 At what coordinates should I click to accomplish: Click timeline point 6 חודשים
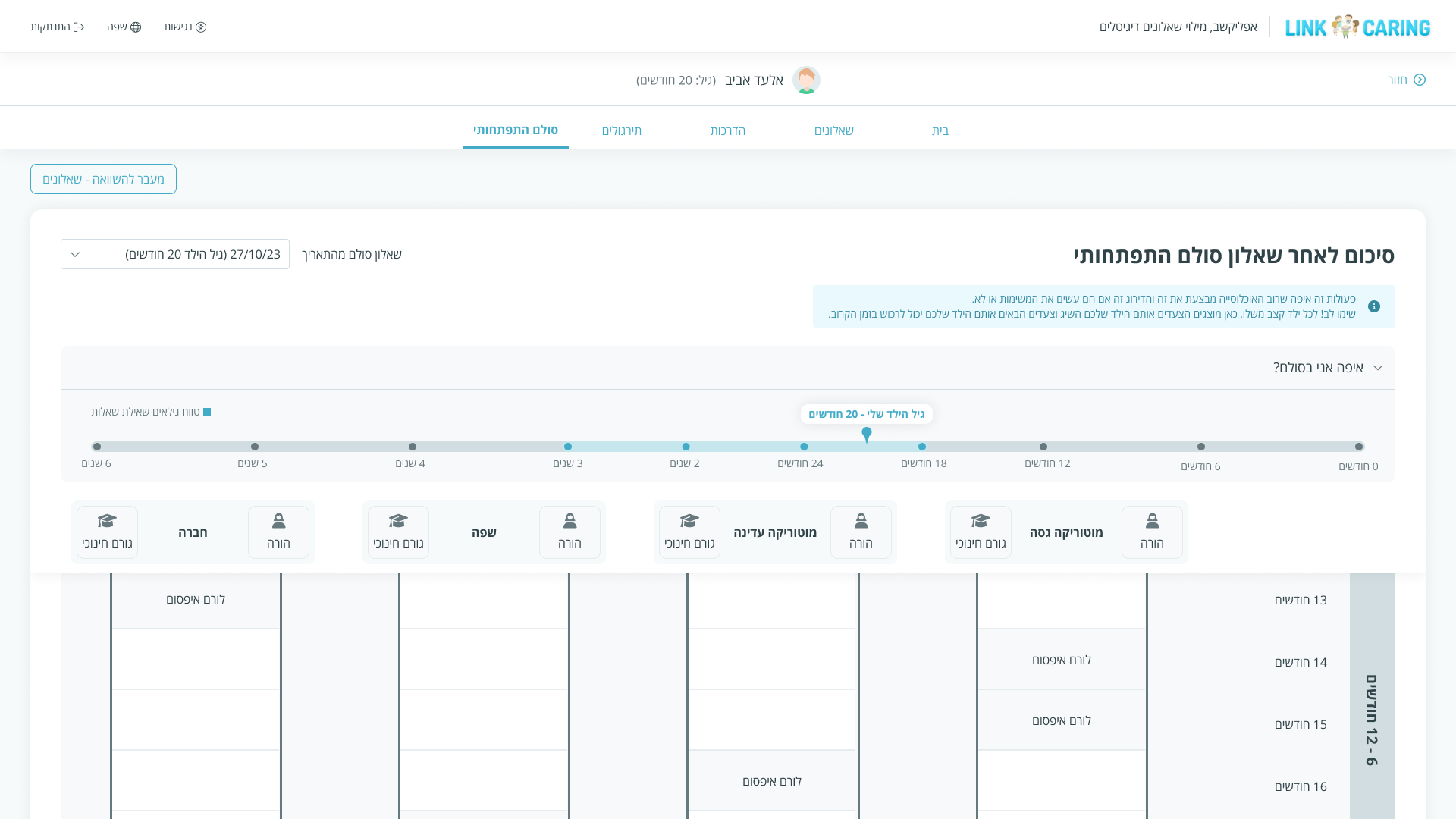(x=1201, y=447)
